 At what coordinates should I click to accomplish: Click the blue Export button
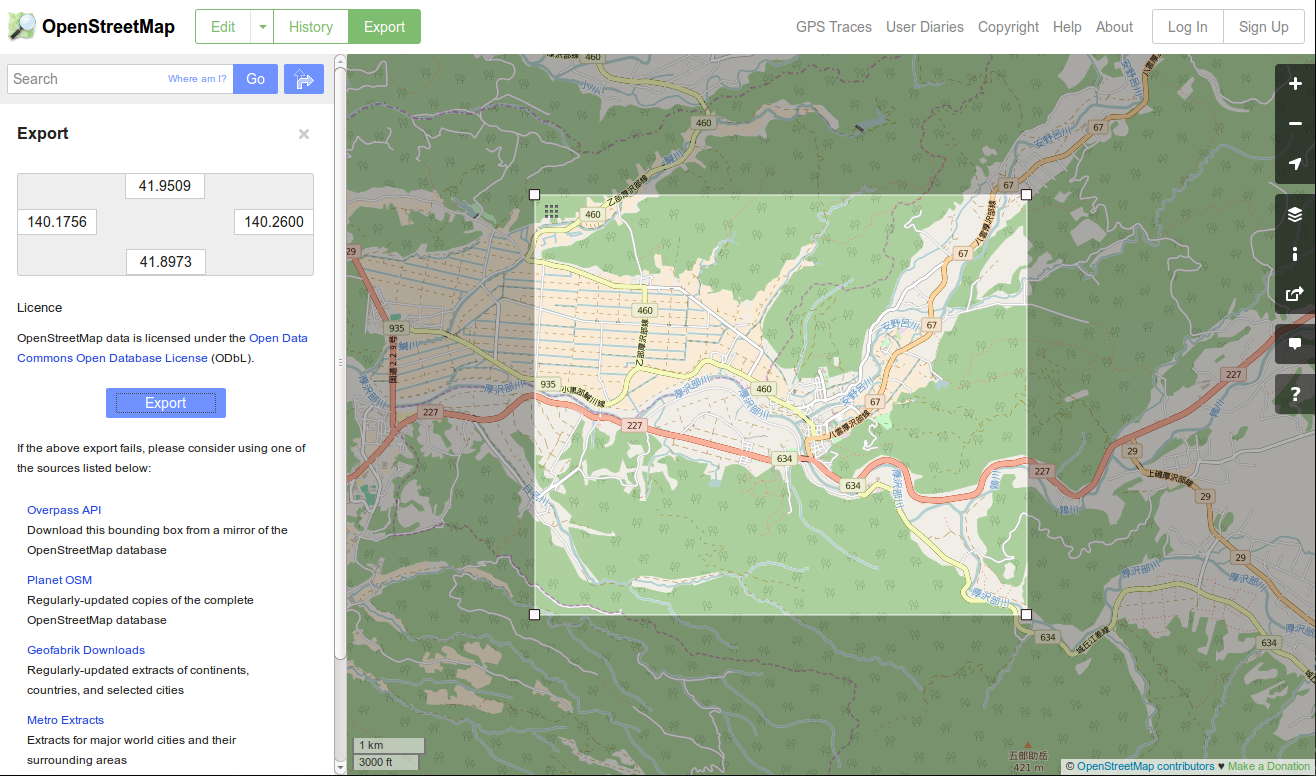click(x=166, y=403)
